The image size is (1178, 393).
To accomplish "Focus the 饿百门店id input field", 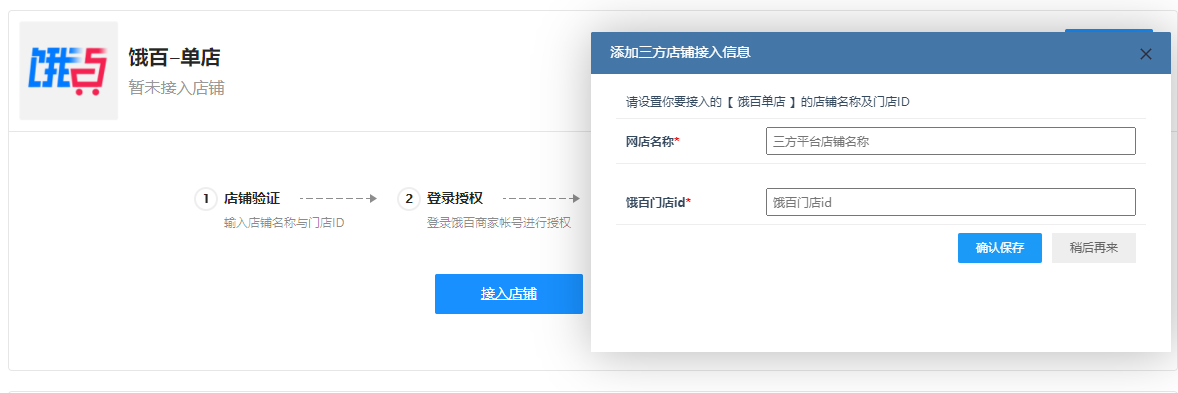I will coord(950,202).
